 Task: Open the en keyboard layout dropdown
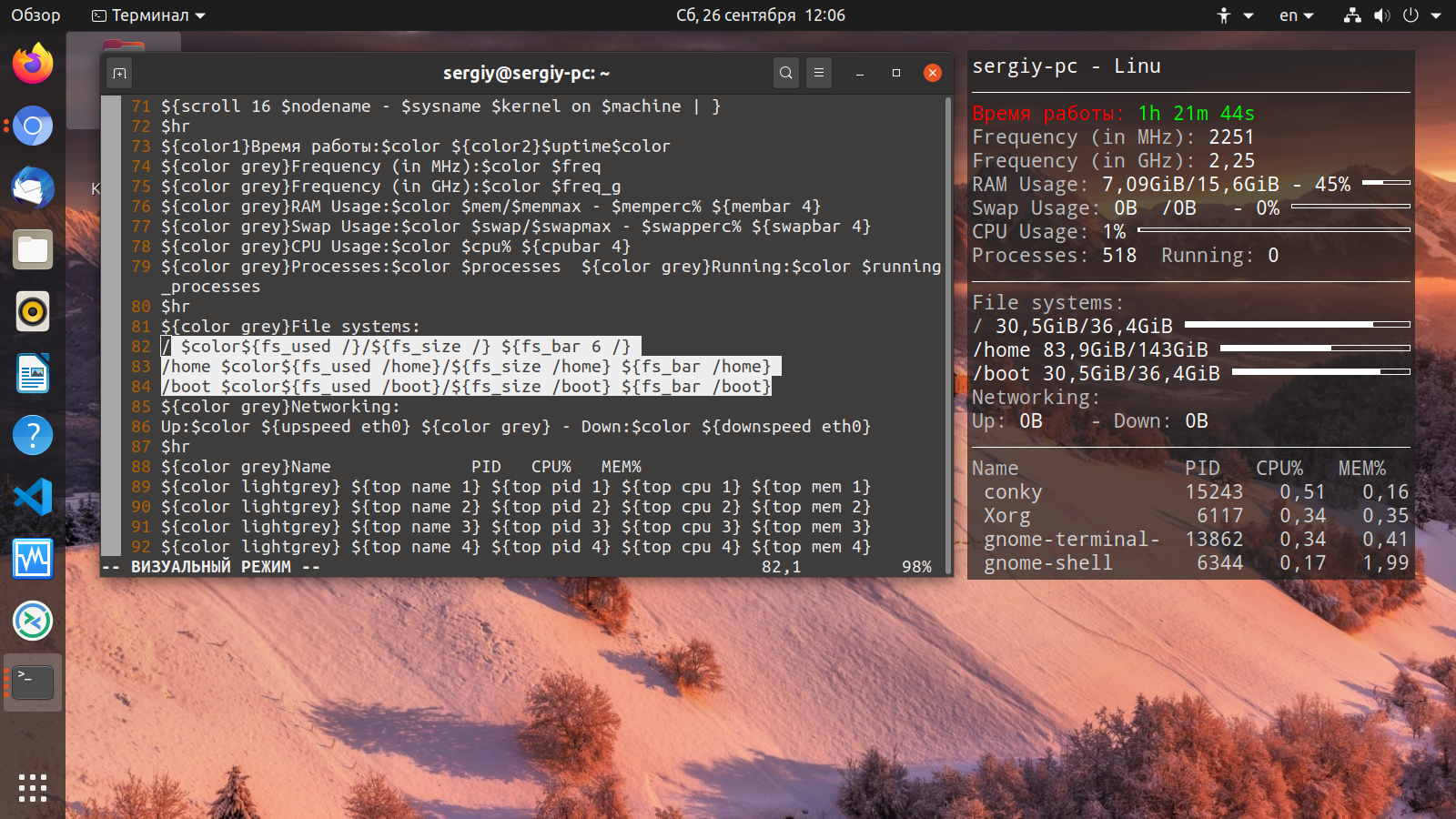point(1297,15)
